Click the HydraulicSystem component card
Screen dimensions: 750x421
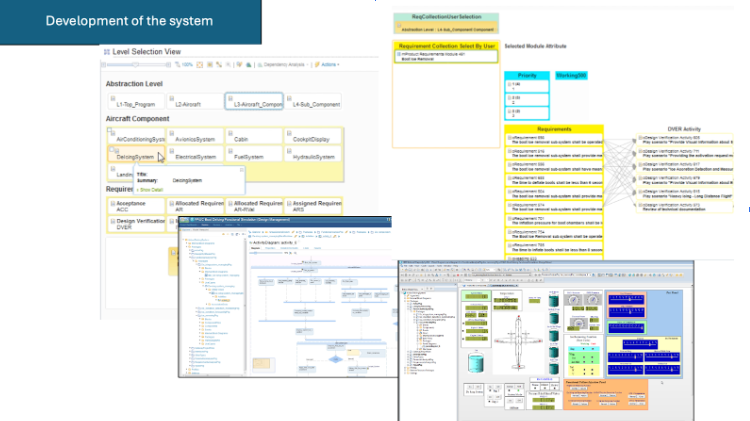tap(315, 156)
